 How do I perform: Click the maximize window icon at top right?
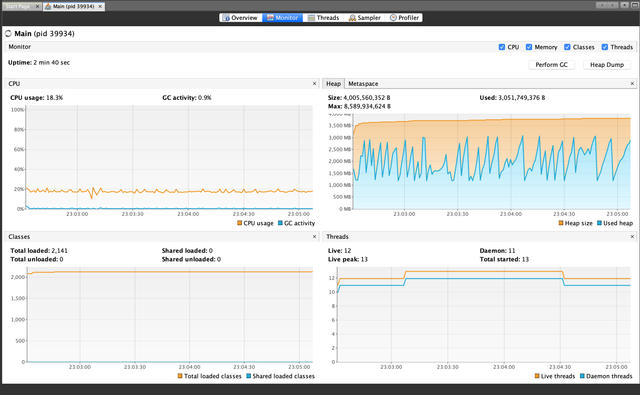point(635,5)
